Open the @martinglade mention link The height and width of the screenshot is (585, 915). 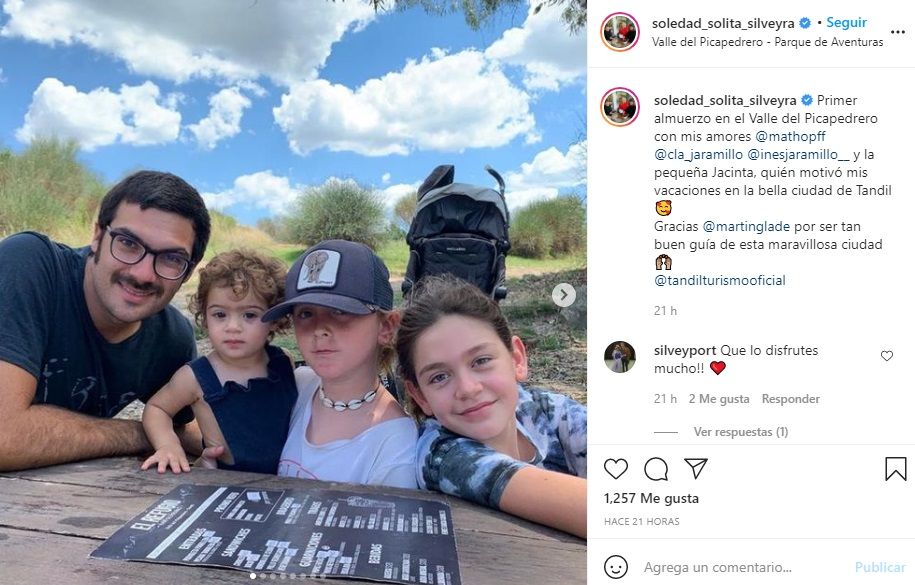click(746, 227)
